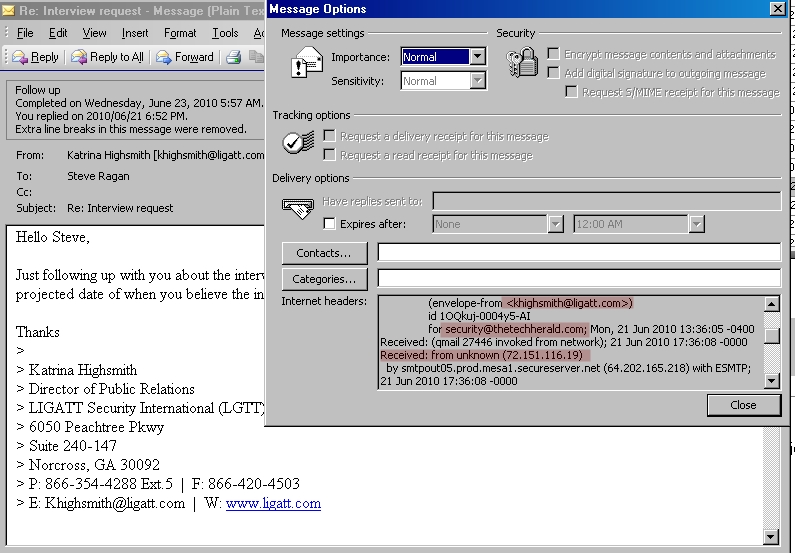Image resolution: width=795 pixels, height=553 pixels.
Task: Enable Request a read receipt checkbox
Action: point(329,155)
